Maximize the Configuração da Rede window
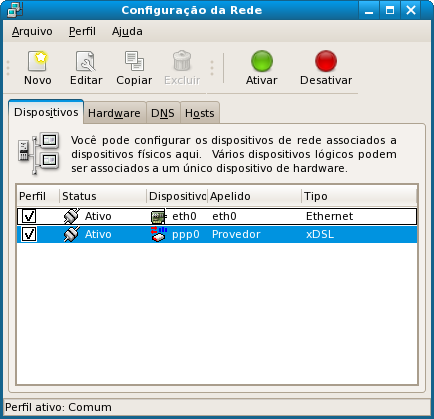 (x=390, y=10)
